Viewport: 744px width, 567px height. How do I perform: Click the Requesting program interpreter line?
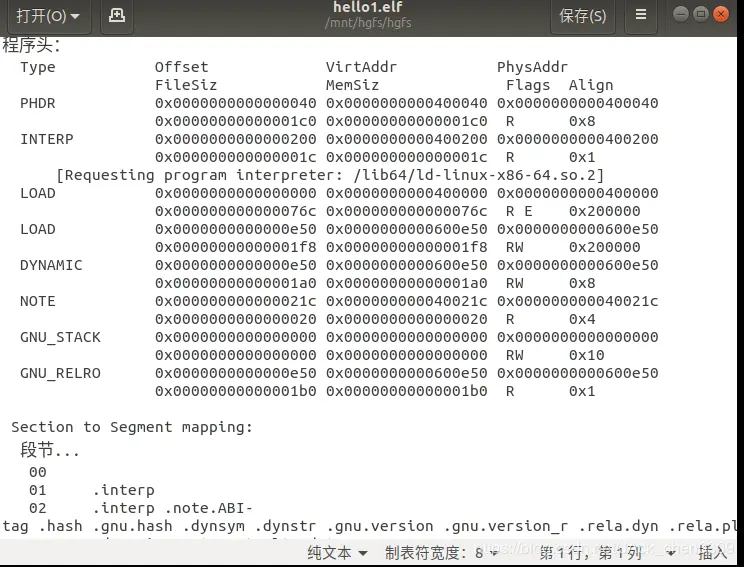point(330,176)
